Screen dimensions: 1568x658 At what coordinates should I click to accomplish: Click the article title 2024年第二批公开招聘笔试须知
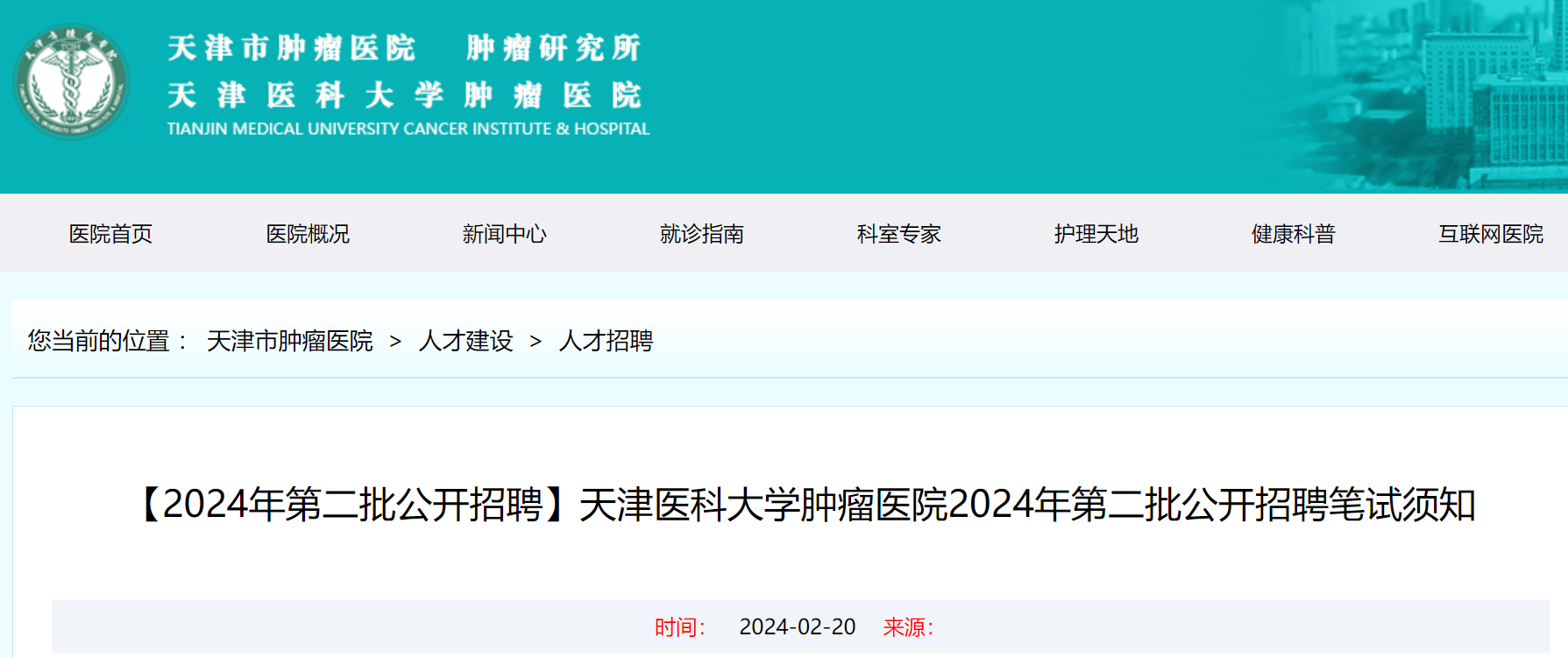[x=805, y=505]
